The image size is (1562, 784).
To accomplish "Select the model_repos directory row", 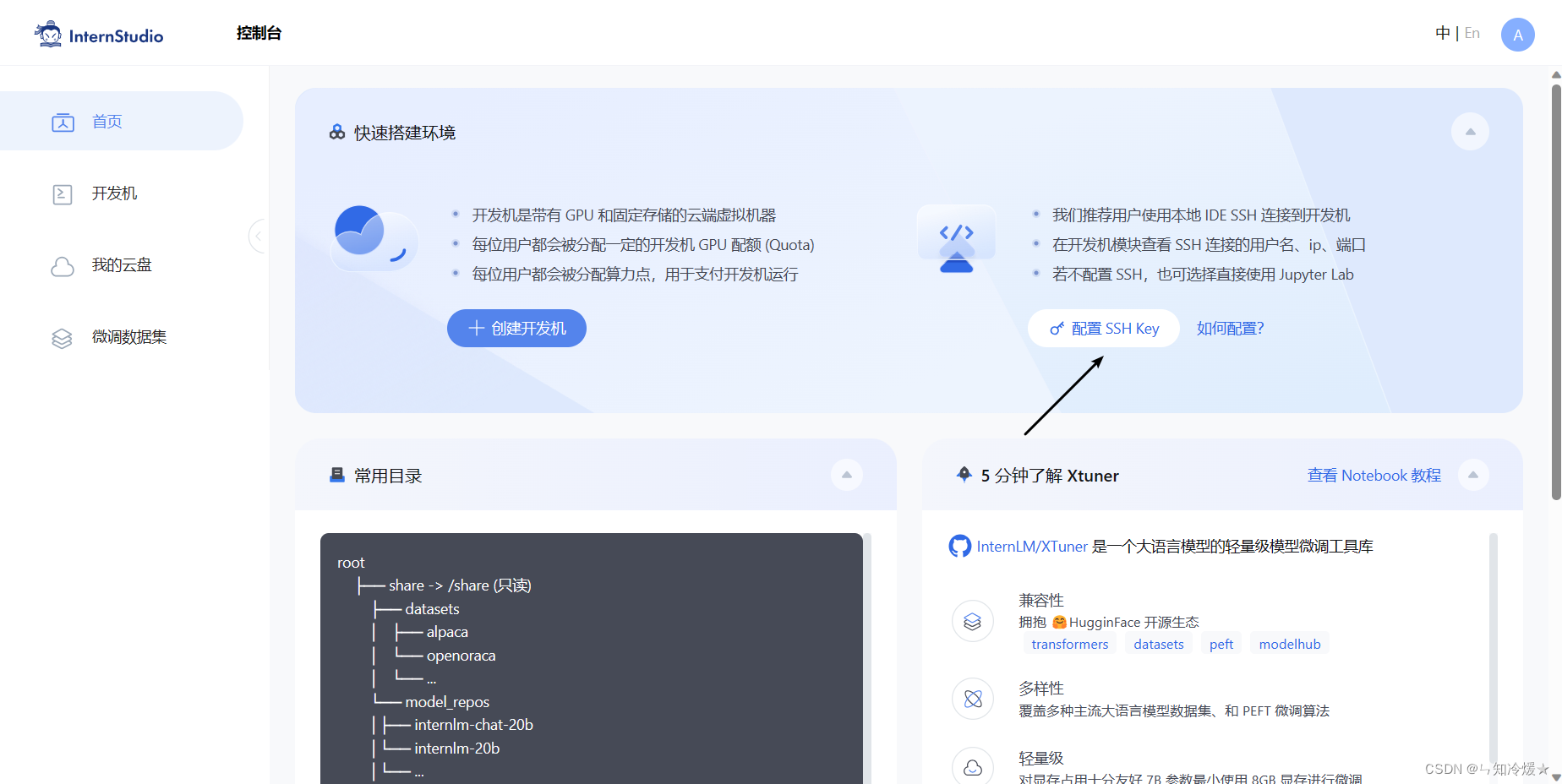I will pyautogui.click(x=447, y=702).
